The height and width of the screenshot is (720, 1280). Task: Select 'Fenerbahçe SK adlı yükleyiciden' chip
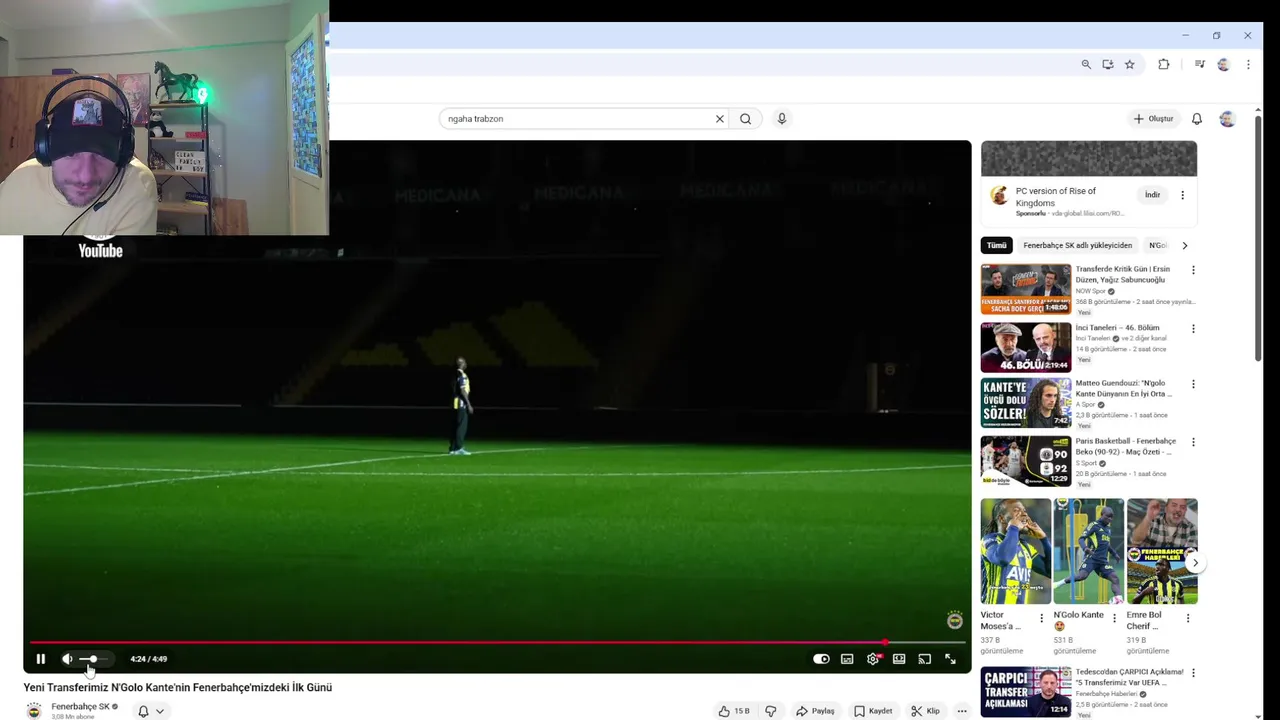coord(1078,245)
